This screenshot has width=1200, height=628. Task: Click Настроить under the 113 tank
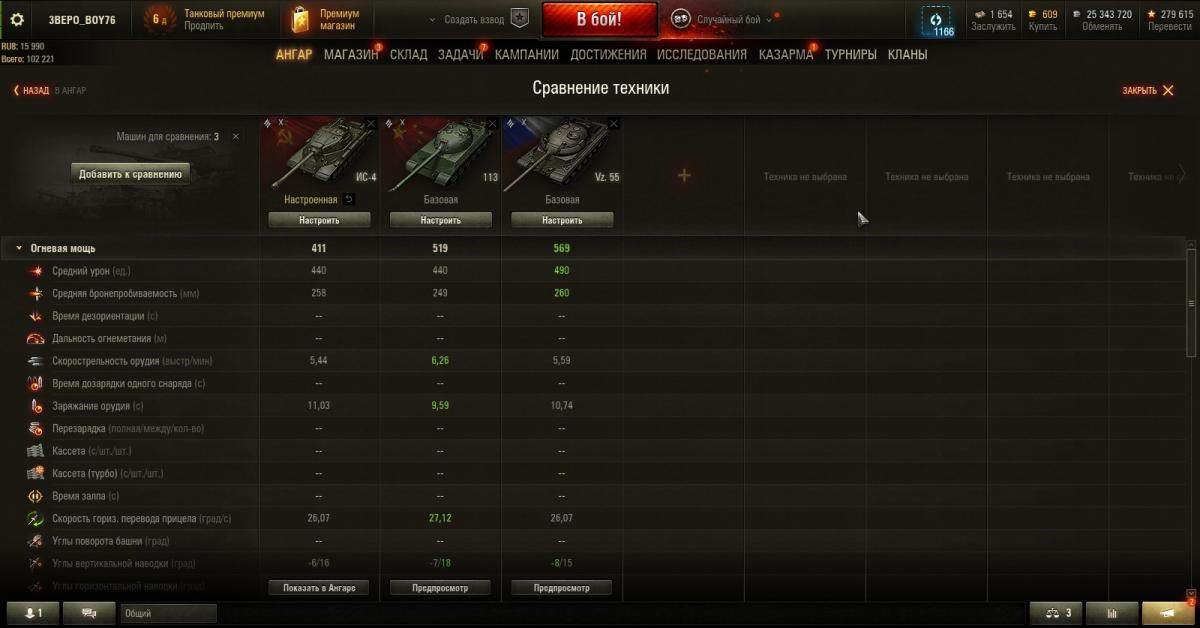pyautogui.click(x=440, y=220)
